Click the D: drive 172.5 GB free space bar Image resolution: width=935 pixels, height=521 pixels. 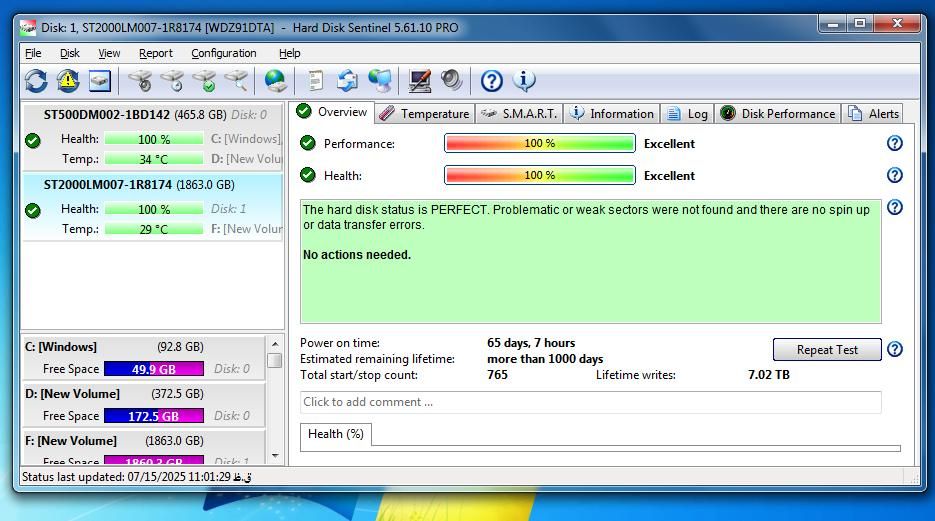pyautogui.click(x=154, y=416)
